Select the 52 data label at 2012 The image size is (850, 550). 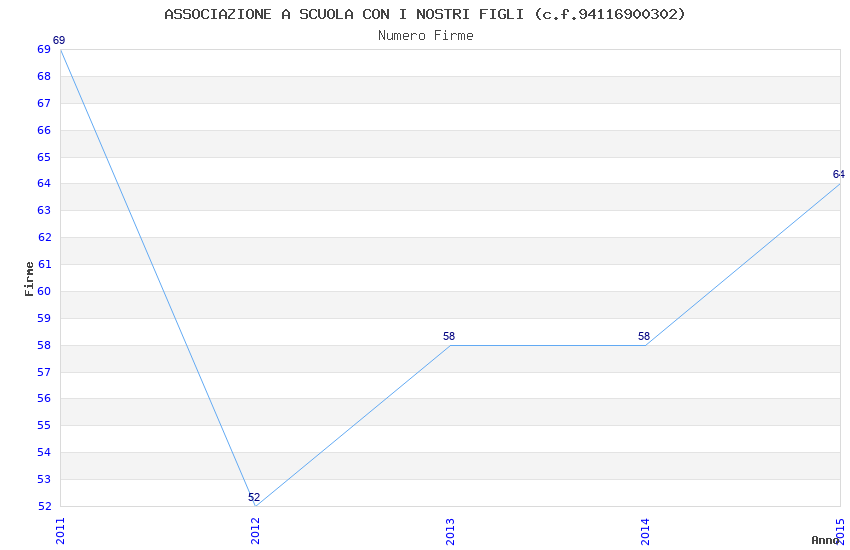point(254,497)
